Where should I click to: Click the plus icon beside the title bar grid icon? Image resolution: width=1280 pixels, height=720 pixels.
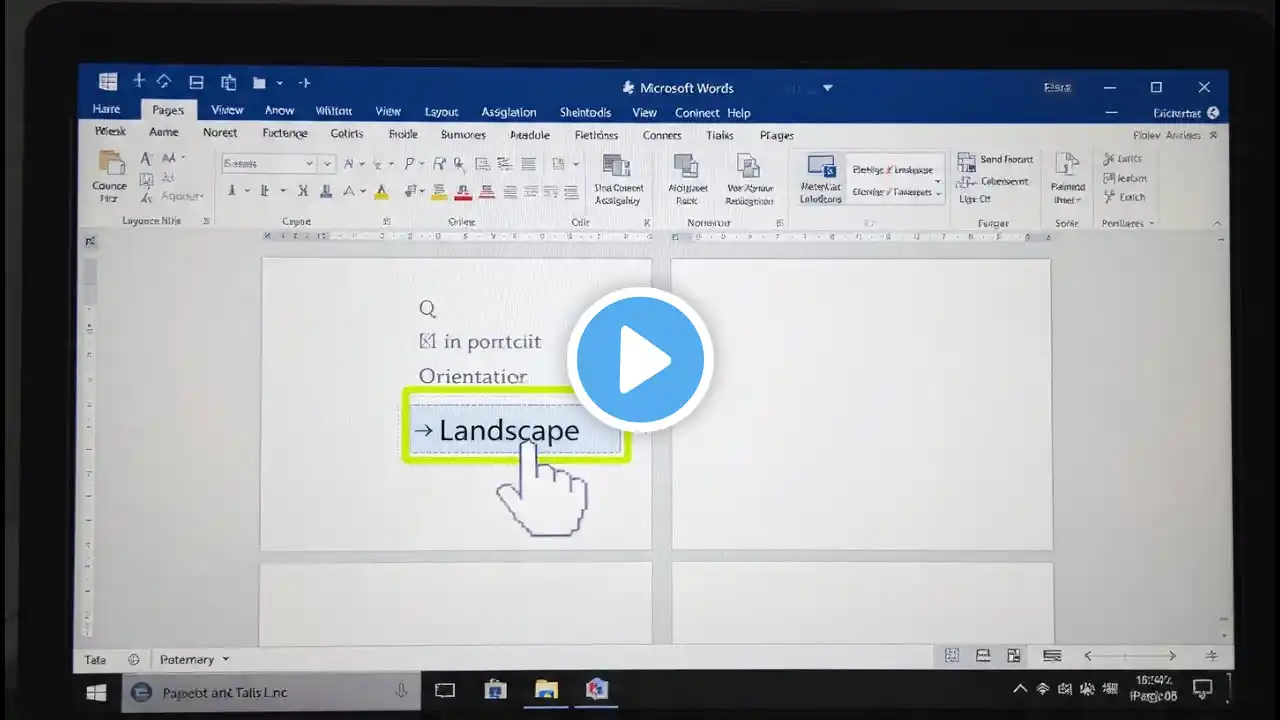pyautogui.click(x=138, y=82)
